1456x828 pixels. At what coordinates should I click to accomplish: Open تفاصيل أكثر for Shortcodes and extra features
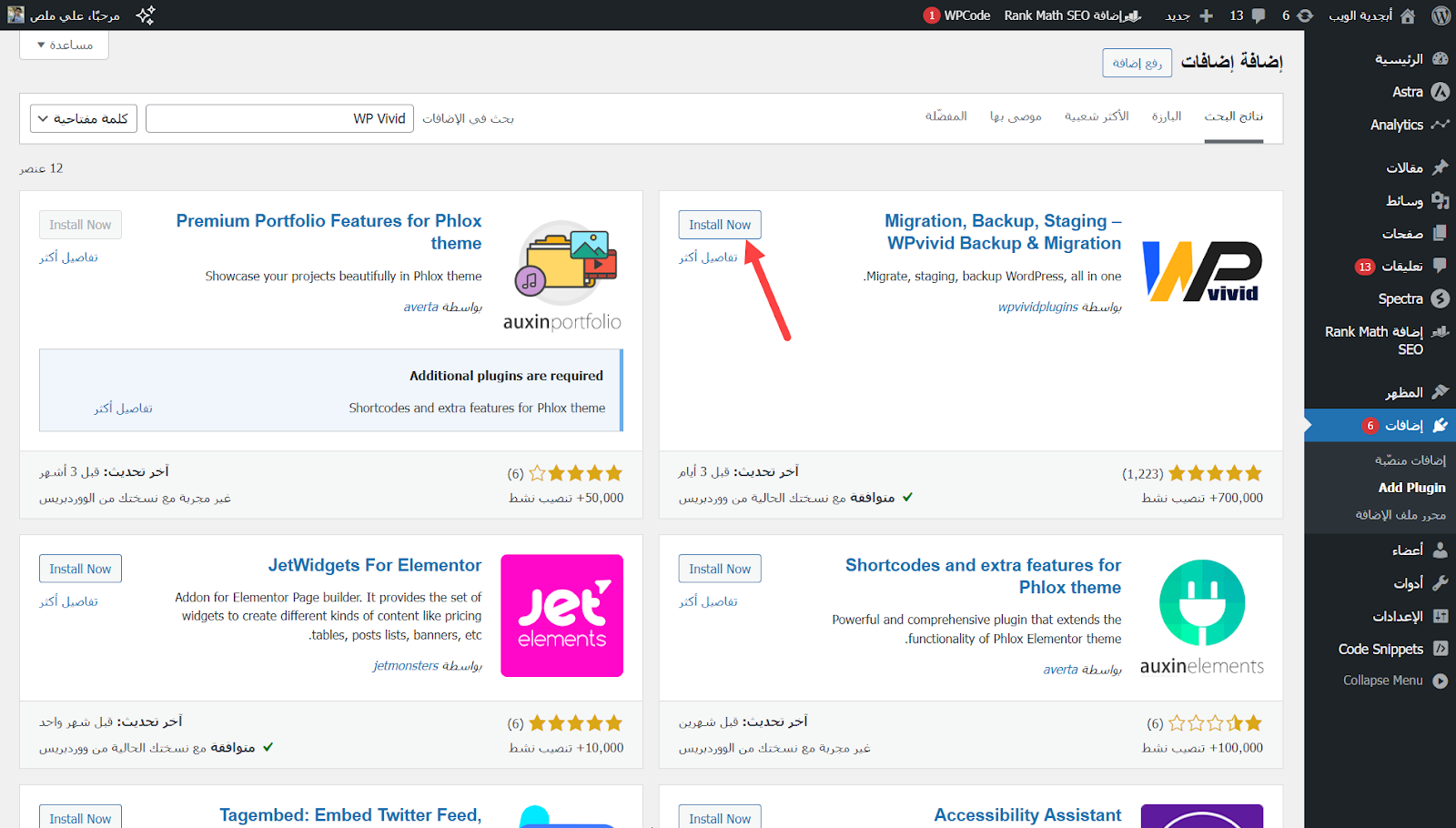708,601
